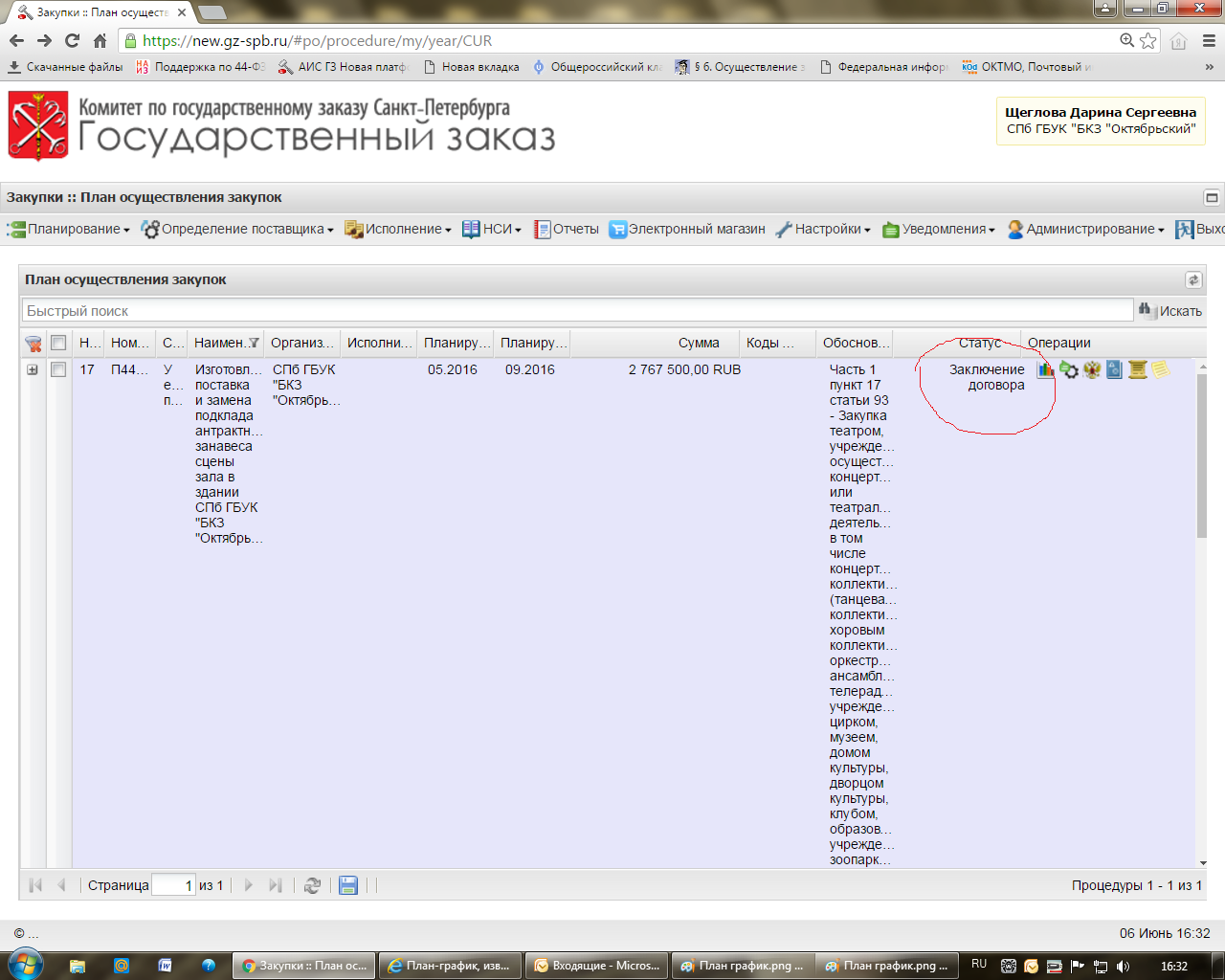Click the Выход menu item
Viewport: 1225px width, 980px height.
pyautogui.click(x=1200, y=229)
